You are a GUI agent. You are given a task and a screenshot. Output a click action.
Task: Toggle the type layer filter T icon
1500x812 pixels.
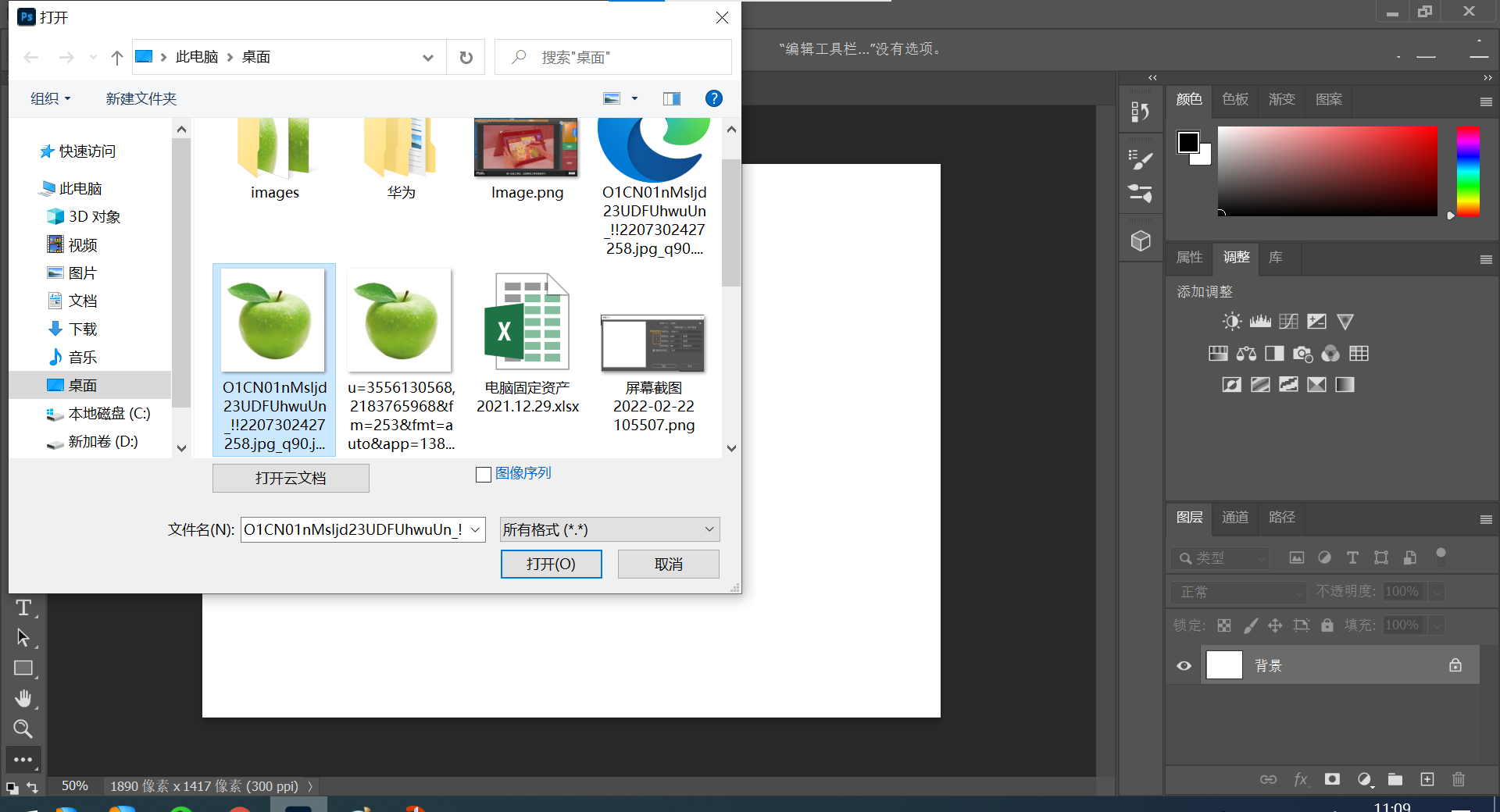click(x=1352, y=557)
